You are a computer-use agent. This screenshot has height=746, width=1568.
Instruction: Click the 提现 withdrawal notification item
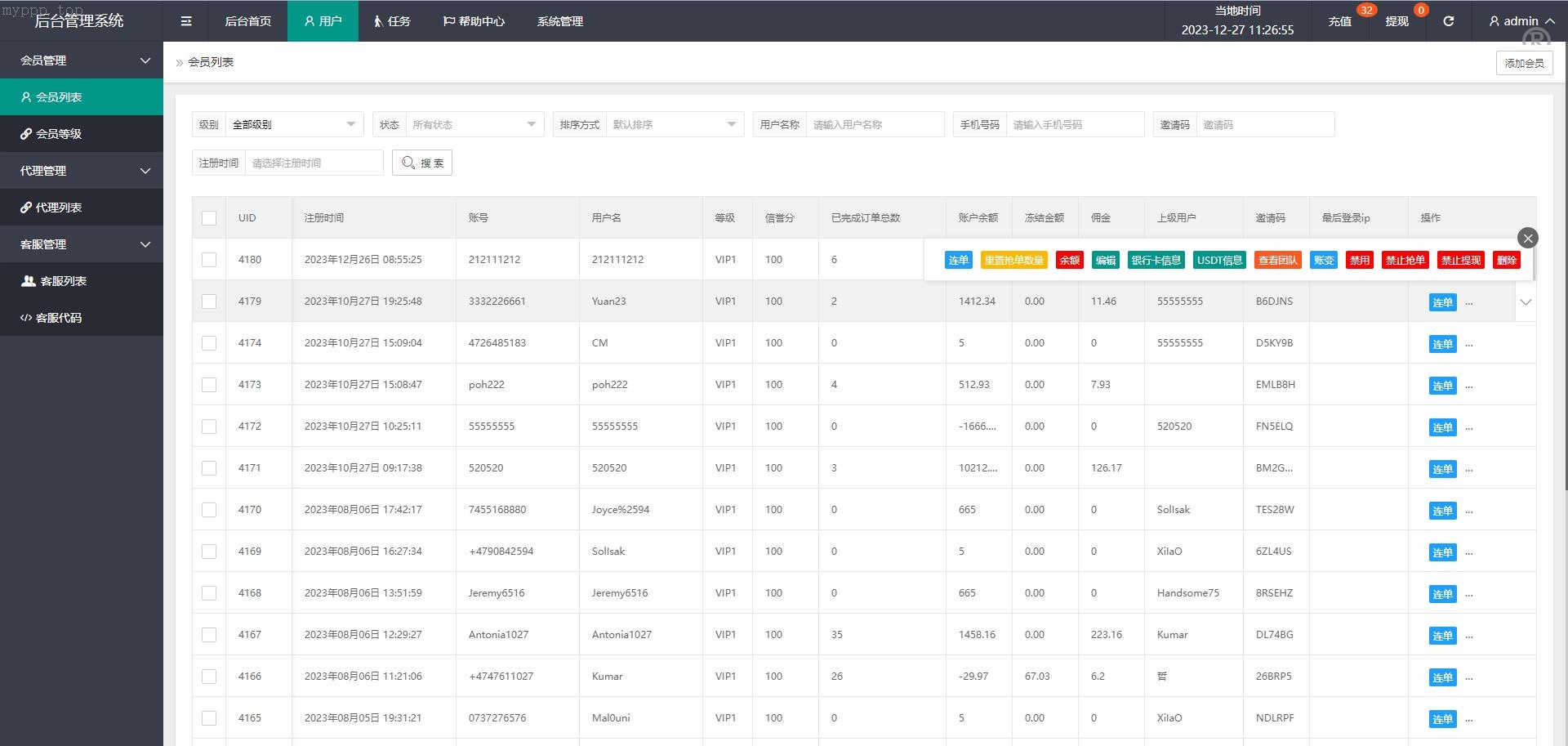click(x=1396, y=21)
